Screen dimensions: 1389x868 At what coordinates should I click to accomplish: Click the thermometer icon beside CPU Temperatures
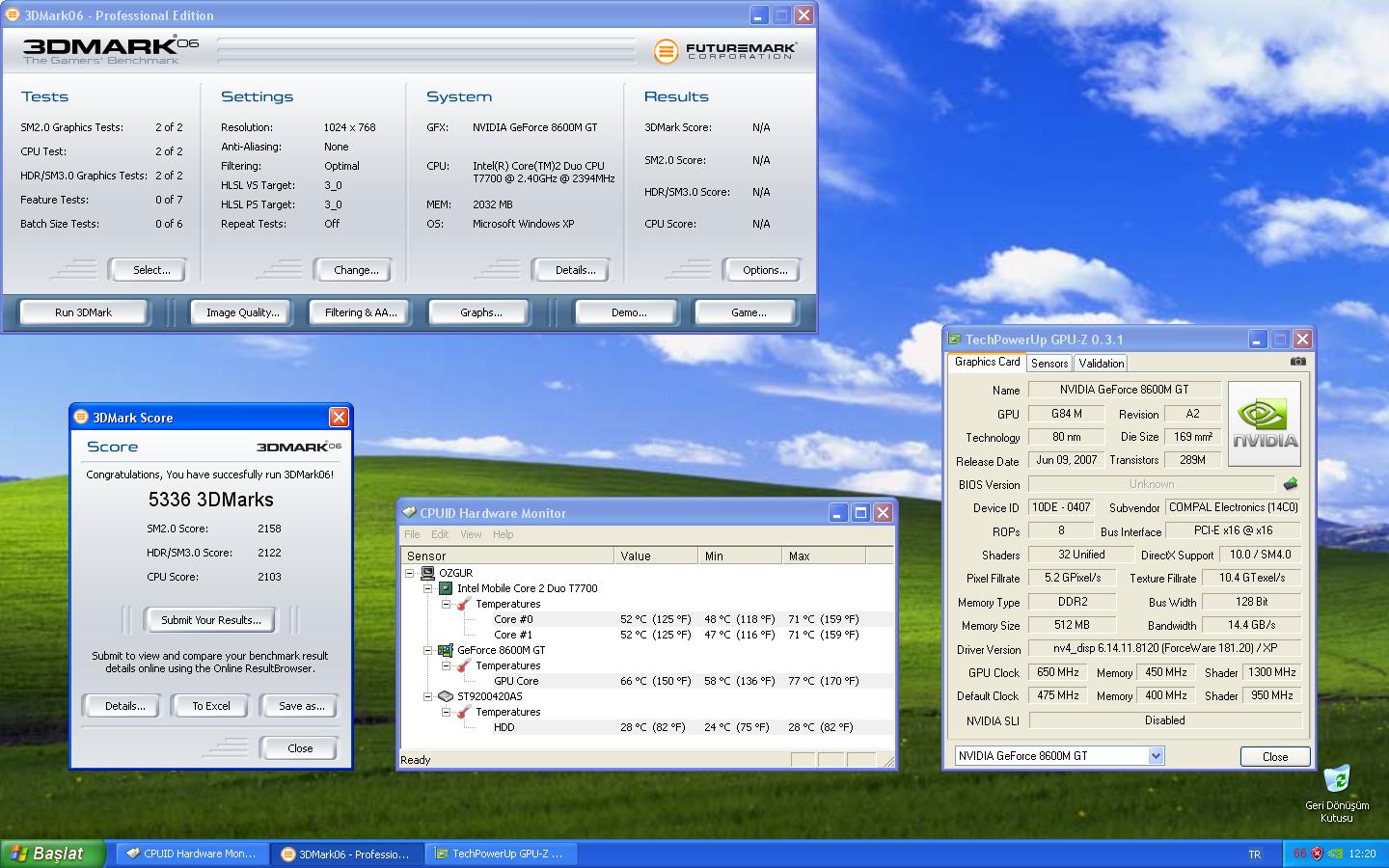tap(463, 604)
